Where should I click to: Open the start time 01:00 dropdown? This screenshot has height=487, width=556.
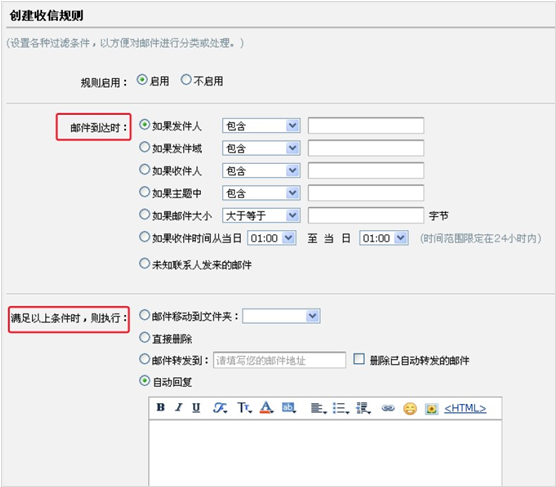tap(272, 238)
